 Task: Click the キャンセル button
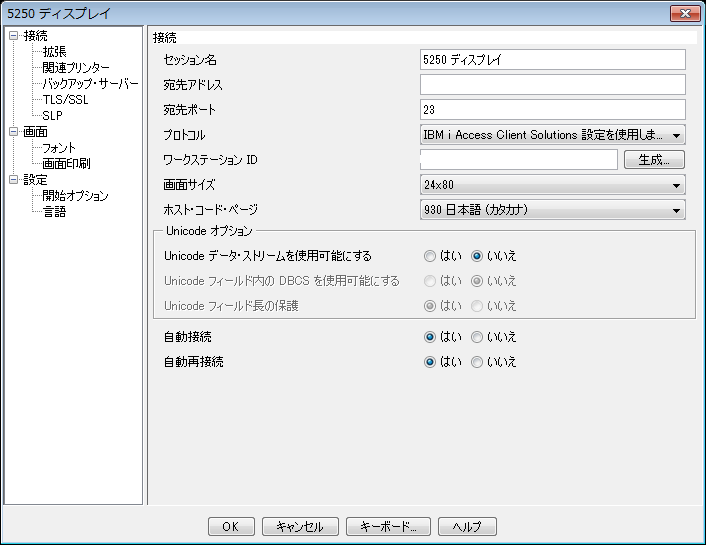(x=300, y=526)
